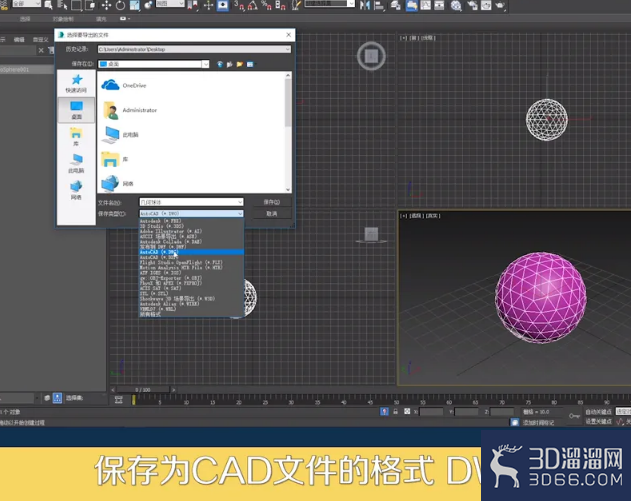Choose gw::OBJ-Exporter (*.OBJ) file type

pyautogui.click(x=191, y=278)
